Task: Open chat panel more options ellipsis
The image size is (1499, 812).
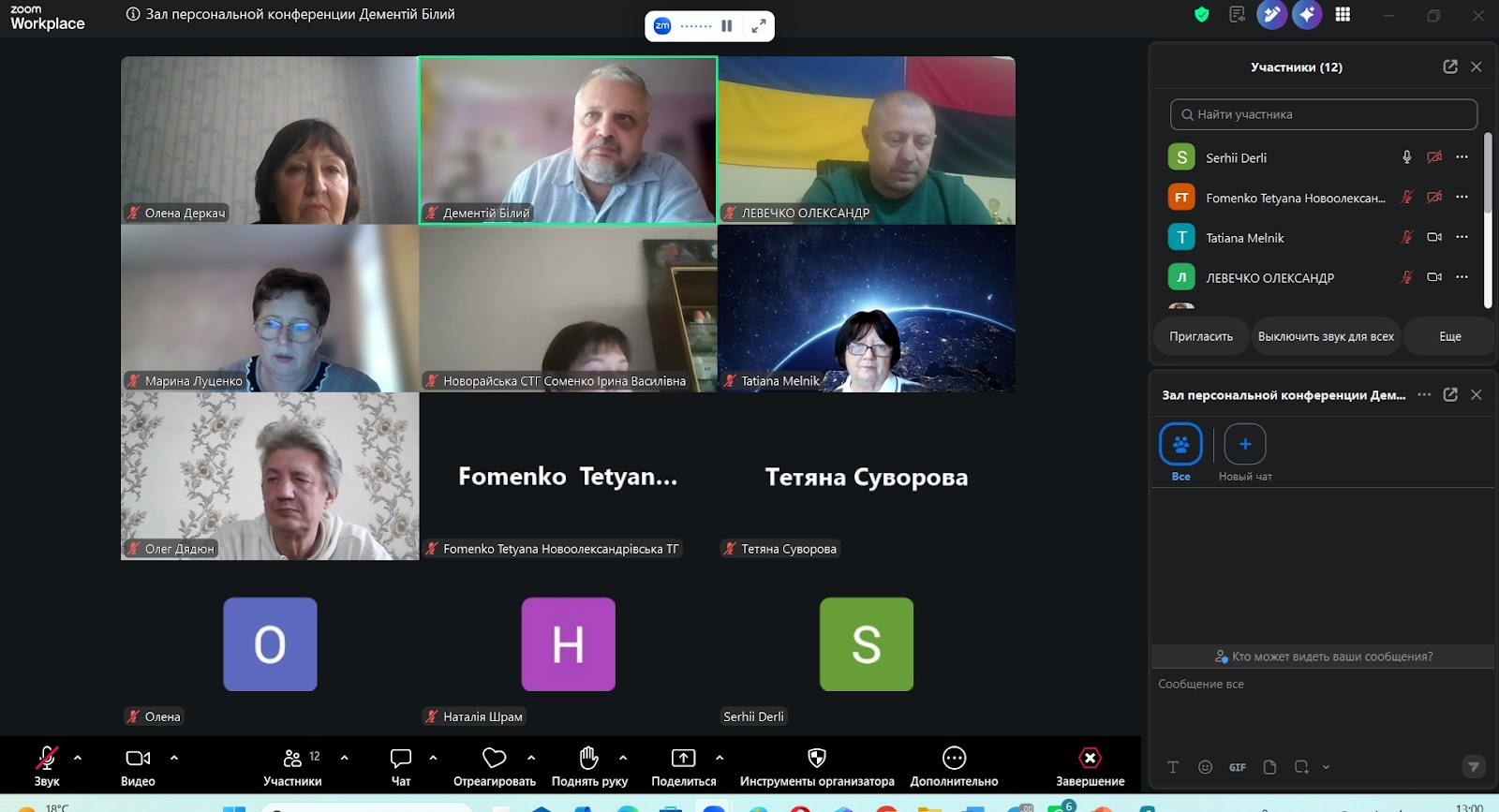Action: point(1424,394)
